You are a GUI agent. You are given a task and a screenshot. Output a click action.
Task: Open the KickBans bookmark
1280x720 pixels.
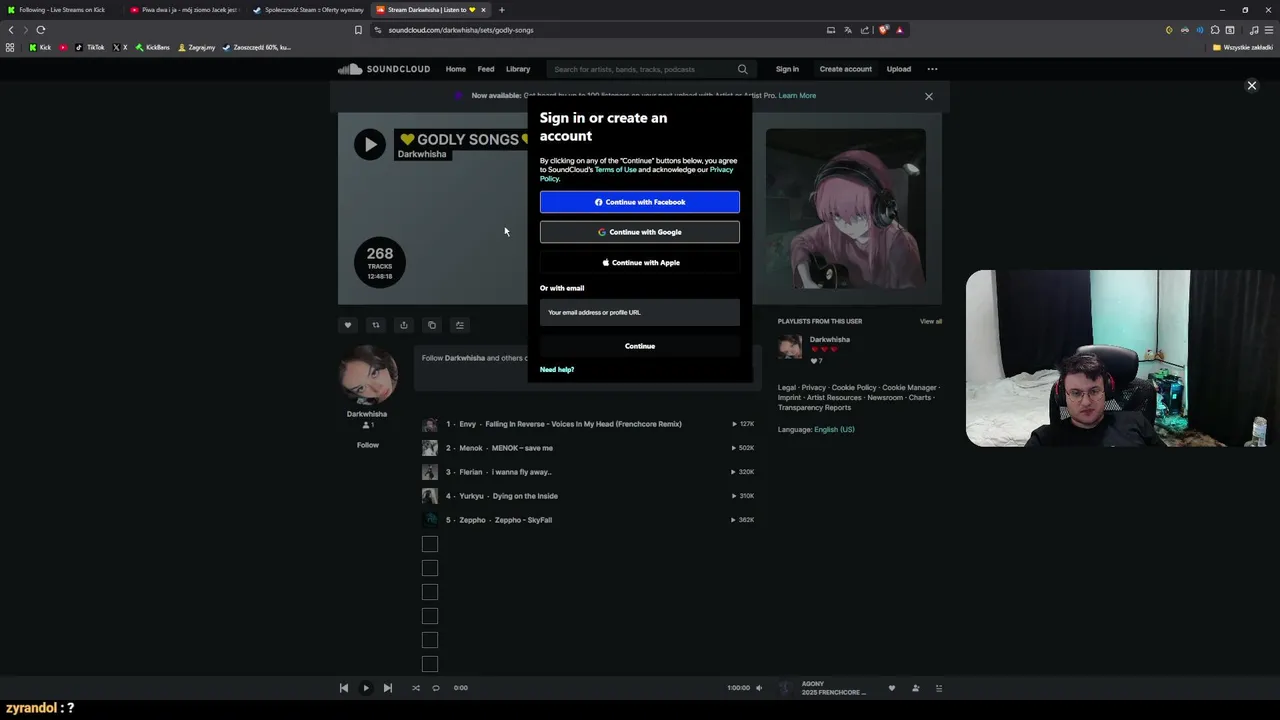pos(153,47)
